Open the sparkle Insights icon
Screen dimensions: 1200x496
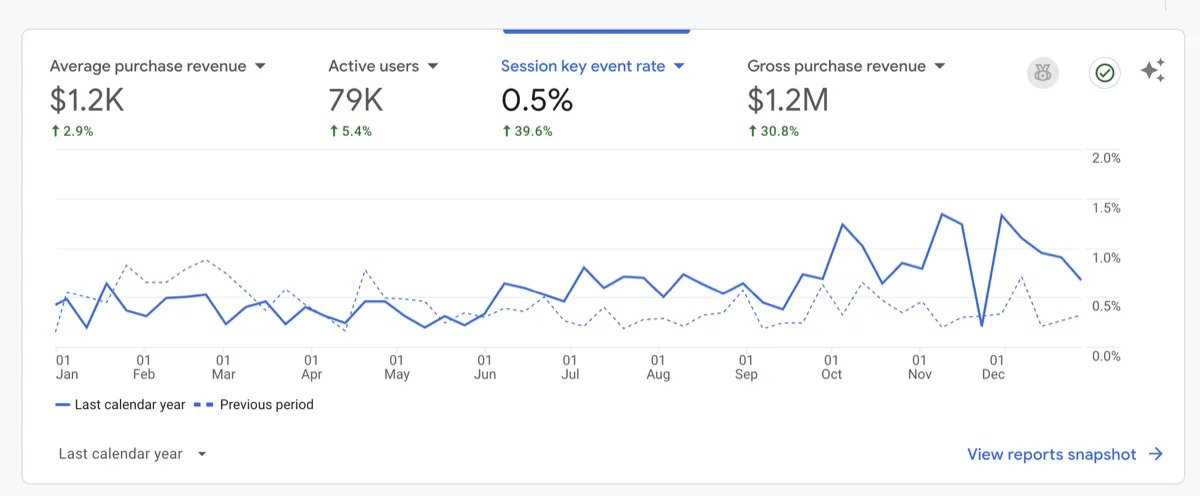pyautogui.click(x=1153, y=71)
